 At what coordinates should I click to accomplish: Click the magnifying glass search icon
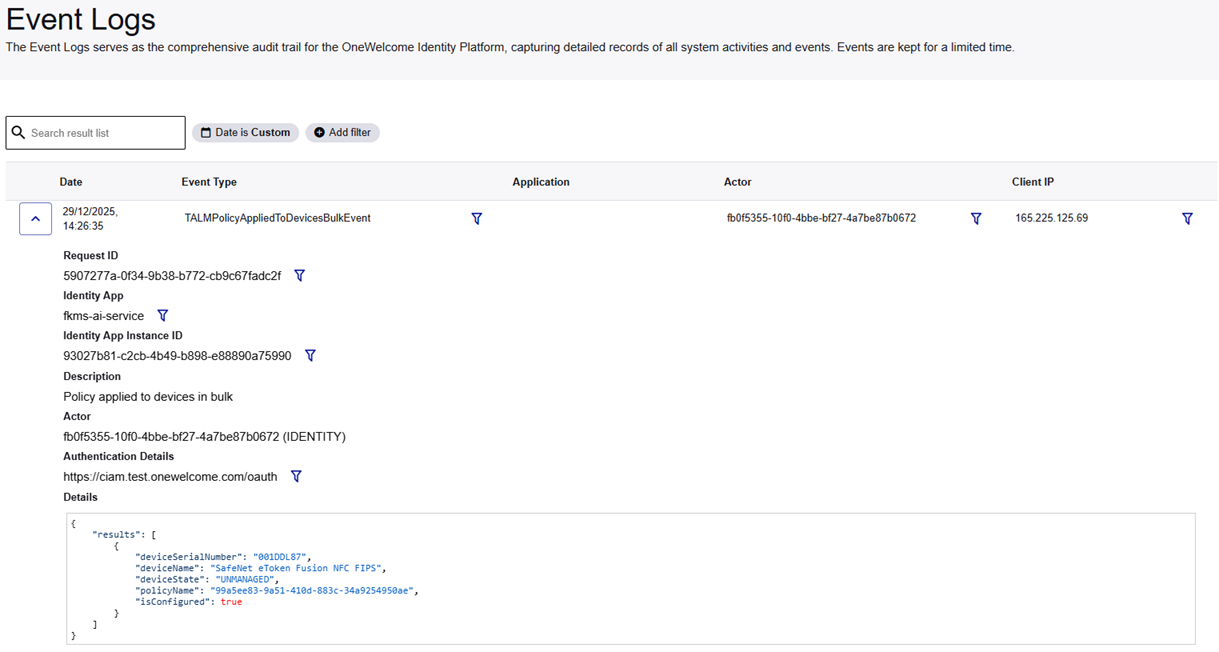point(18,132)
